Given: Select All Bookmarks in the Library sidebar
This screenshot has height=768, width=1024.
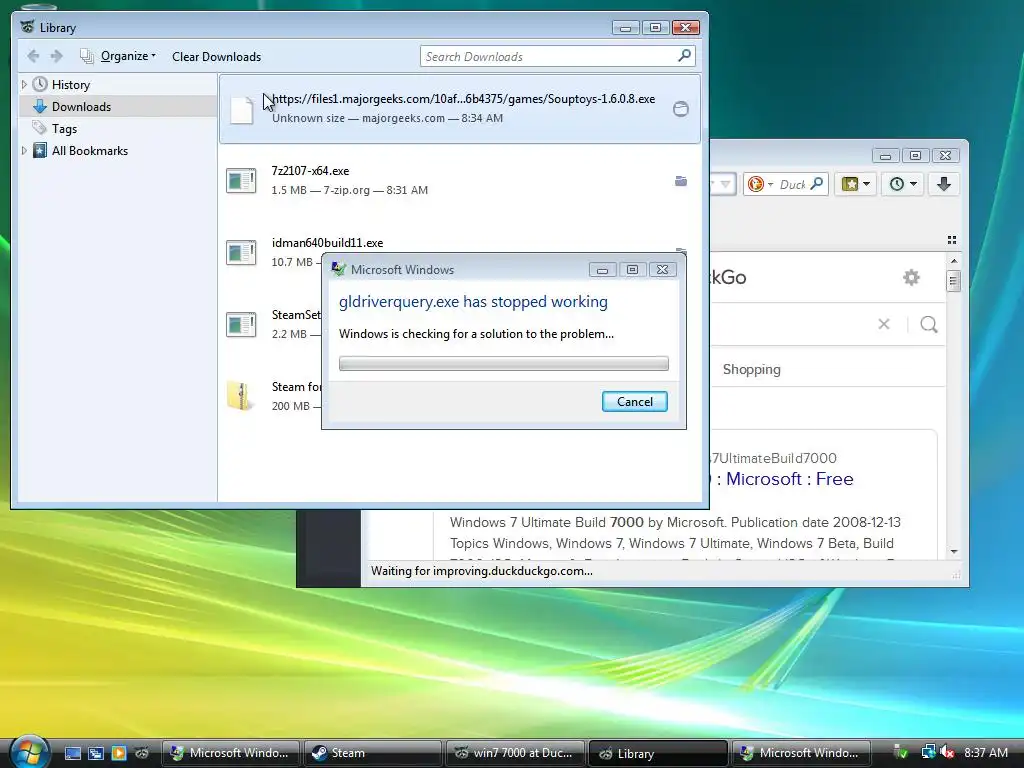Looking at the screenshot, I should point(89,151).
